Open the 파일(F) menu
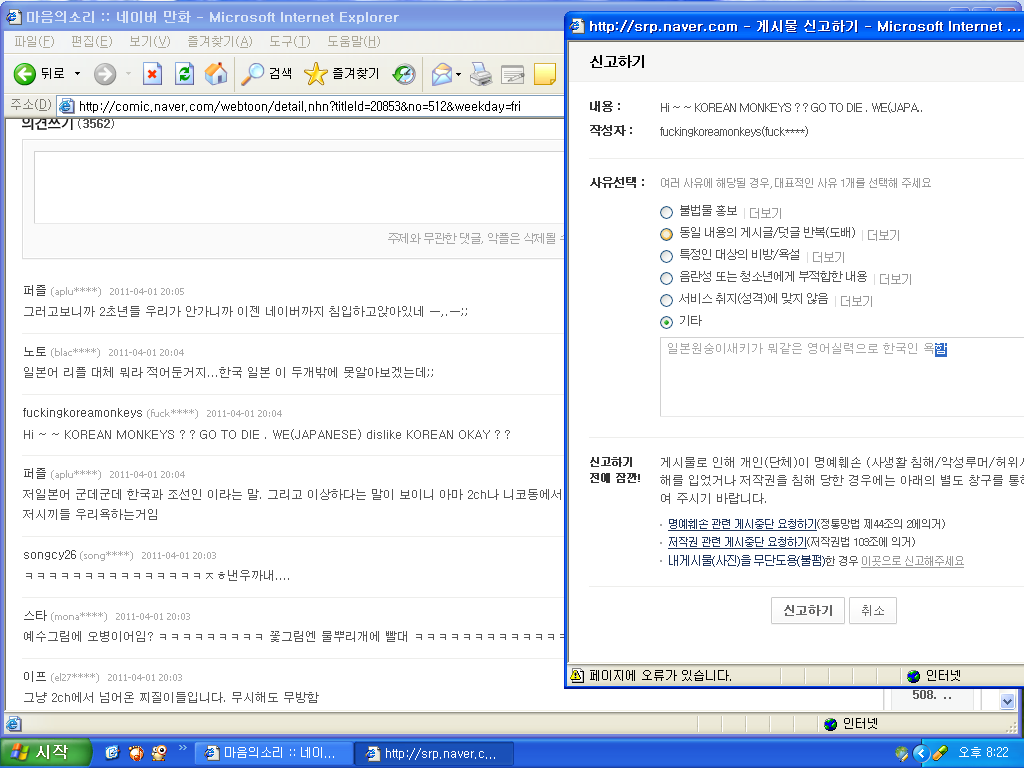This screenshot has width=1024, height=768. point(34,41)
